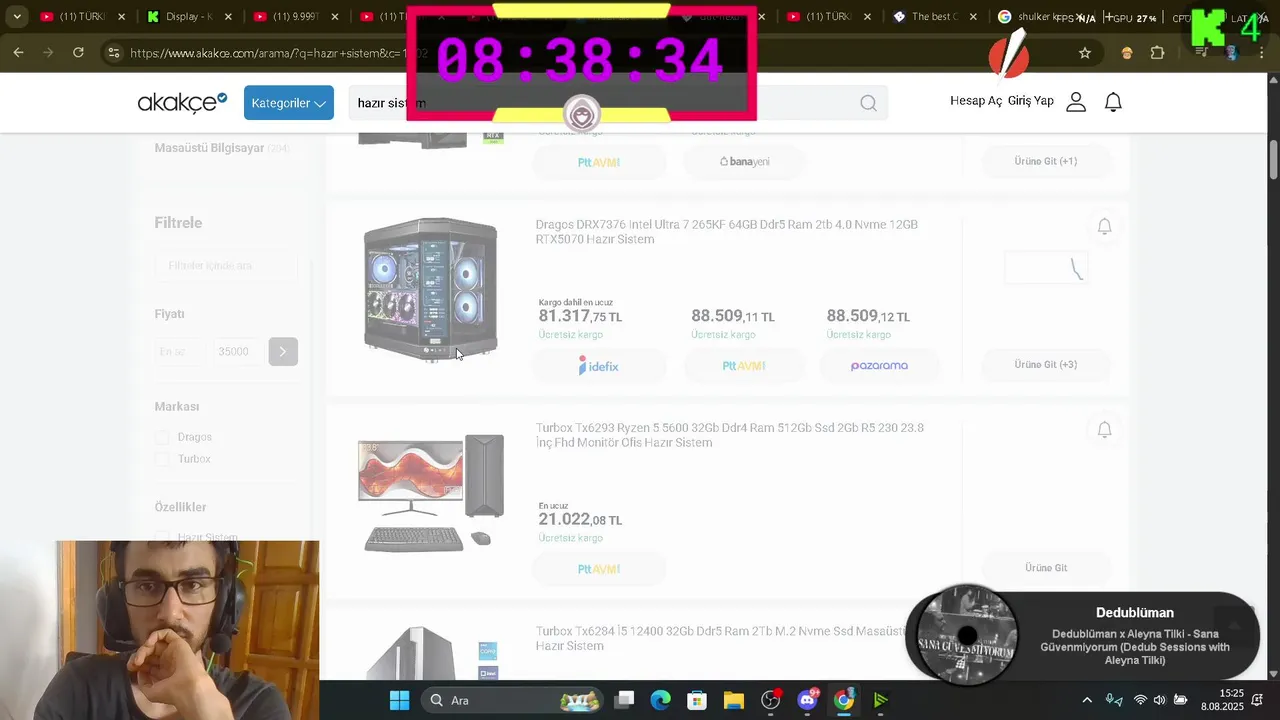Apply price filter with arrow button

[x=283, y=351]
